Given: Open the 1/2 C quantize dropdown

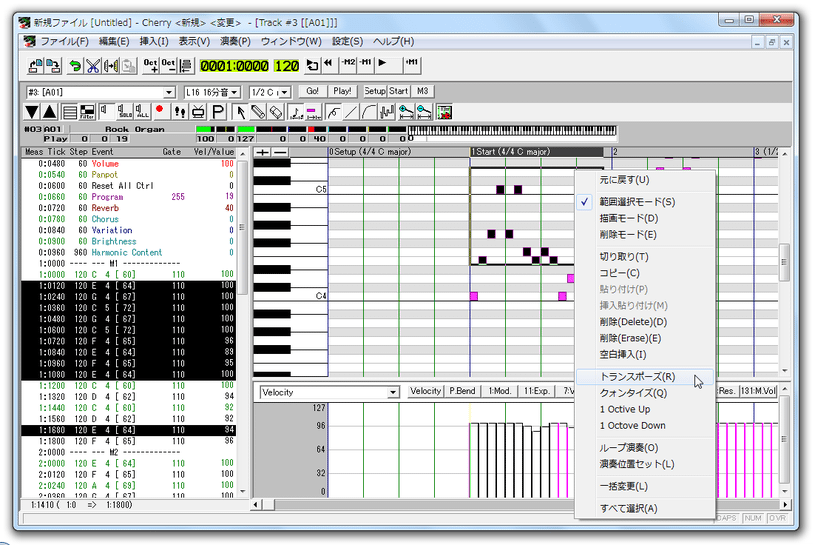Looking at the screenshot, I should pos(284,92).
